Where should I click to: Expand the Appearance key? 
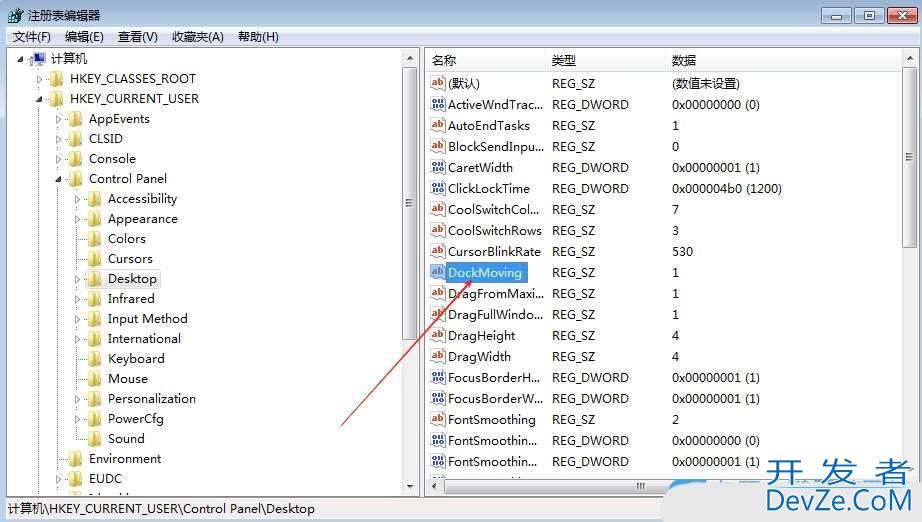pos(77,219)
